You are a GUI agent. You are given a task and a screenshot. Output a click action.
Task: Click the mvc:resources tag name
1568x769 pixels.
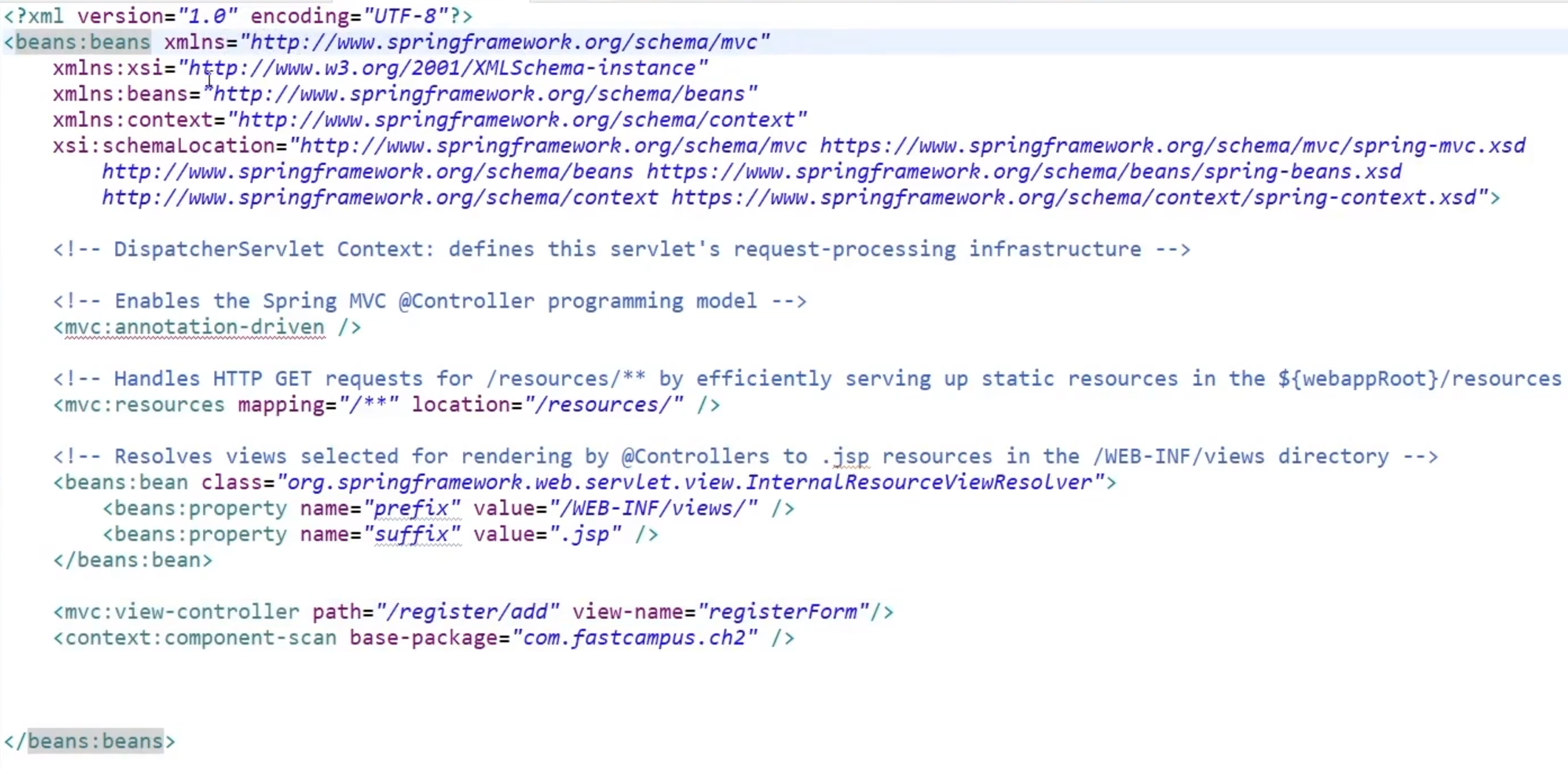coord(144,405)
